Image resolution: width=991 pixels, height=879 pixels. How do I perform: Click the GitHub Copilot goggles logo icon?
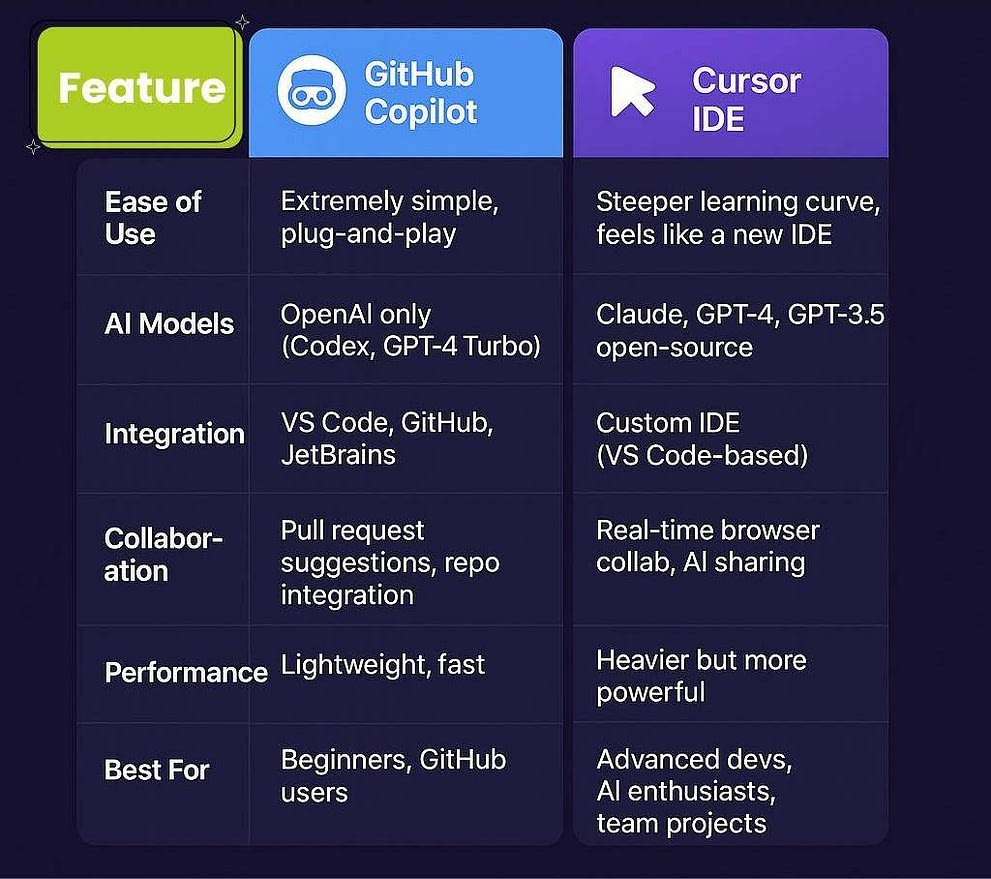pyautogui.click(x=311, y=90)
